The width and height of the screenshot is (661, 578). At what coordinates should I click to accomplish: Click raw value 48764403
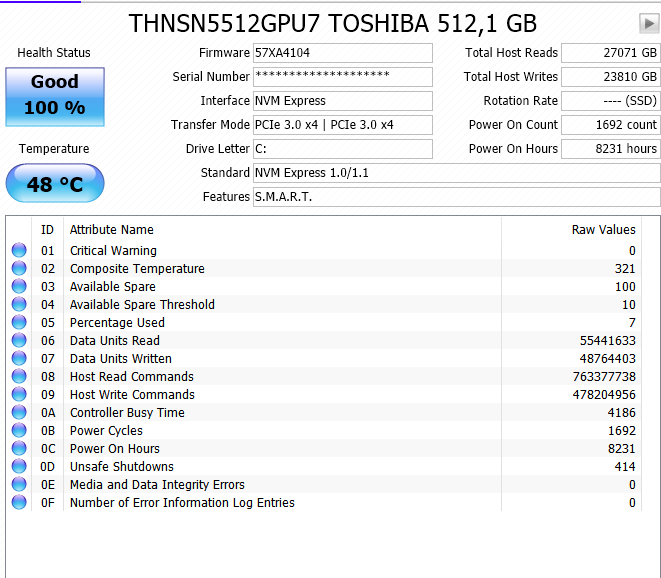(x=607, y=359)
